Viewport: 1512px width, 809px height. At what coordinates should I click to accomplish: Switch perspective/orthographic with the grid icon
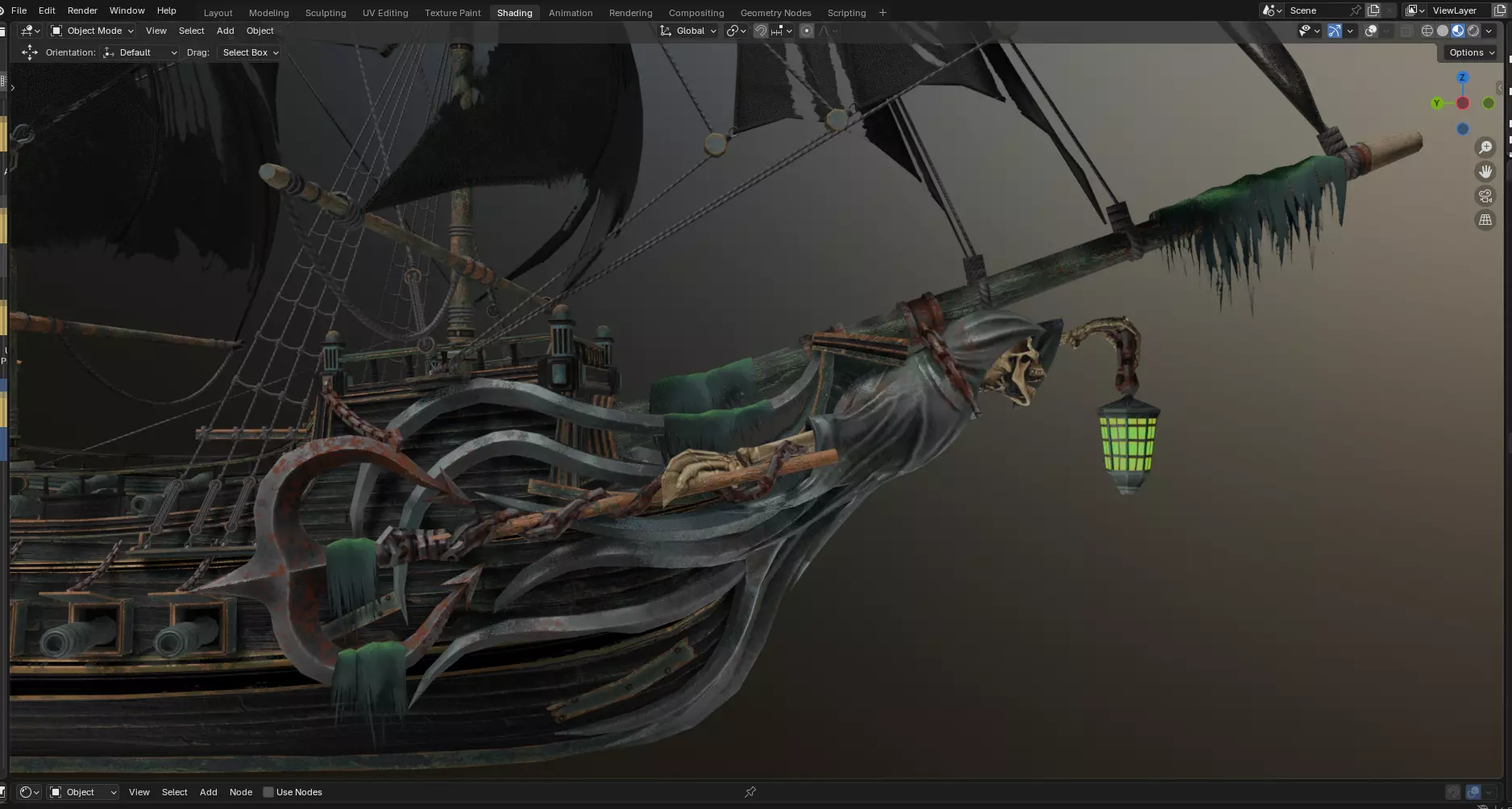pos(1485,220)
